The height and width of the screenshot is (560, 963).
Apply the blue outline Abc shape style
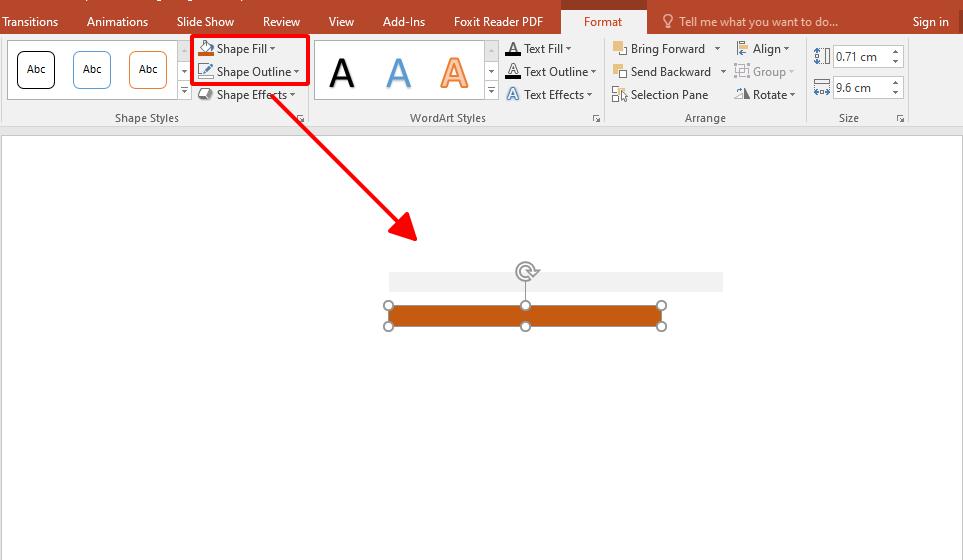pyautogui.click(x=92, y=69)
